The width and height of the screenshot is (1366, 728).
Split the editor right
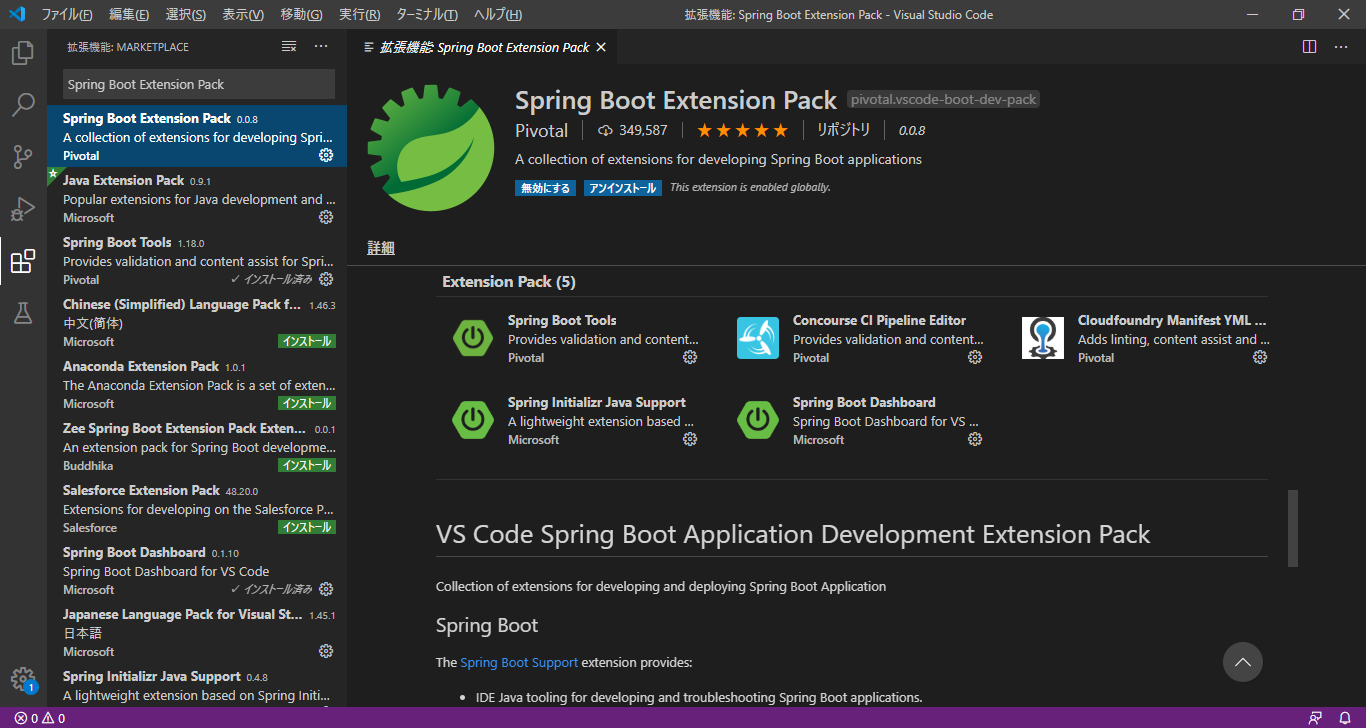(x=1310, y=47)
